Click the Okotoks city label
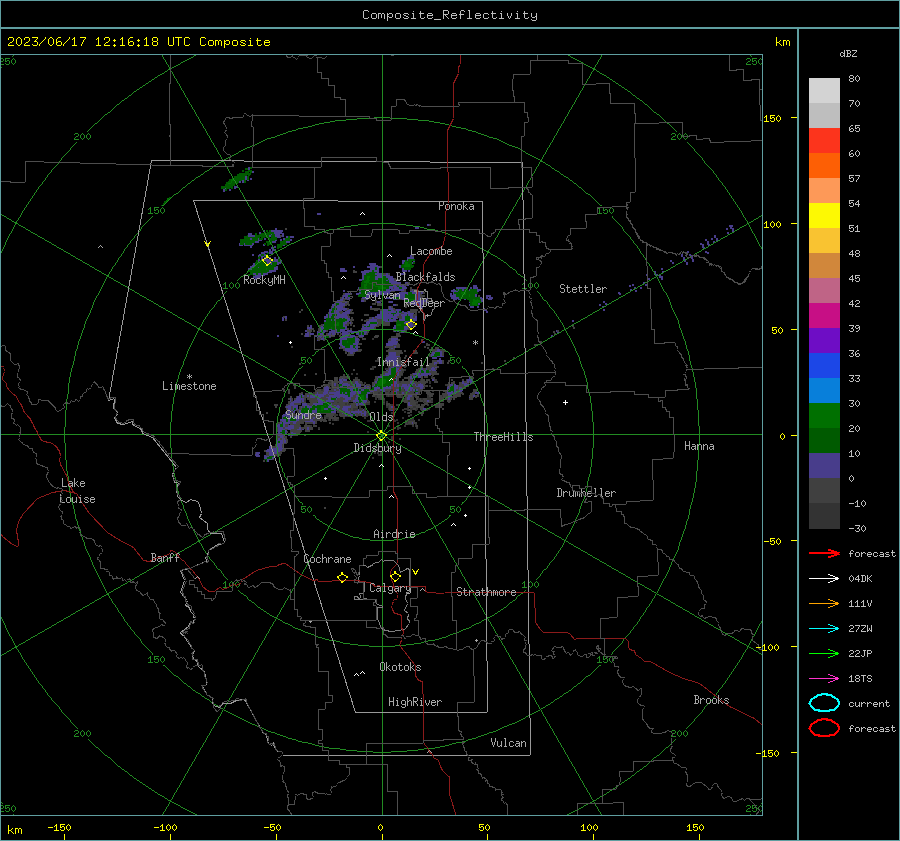Screen dimensions: 900x841 tap(400, 667)
